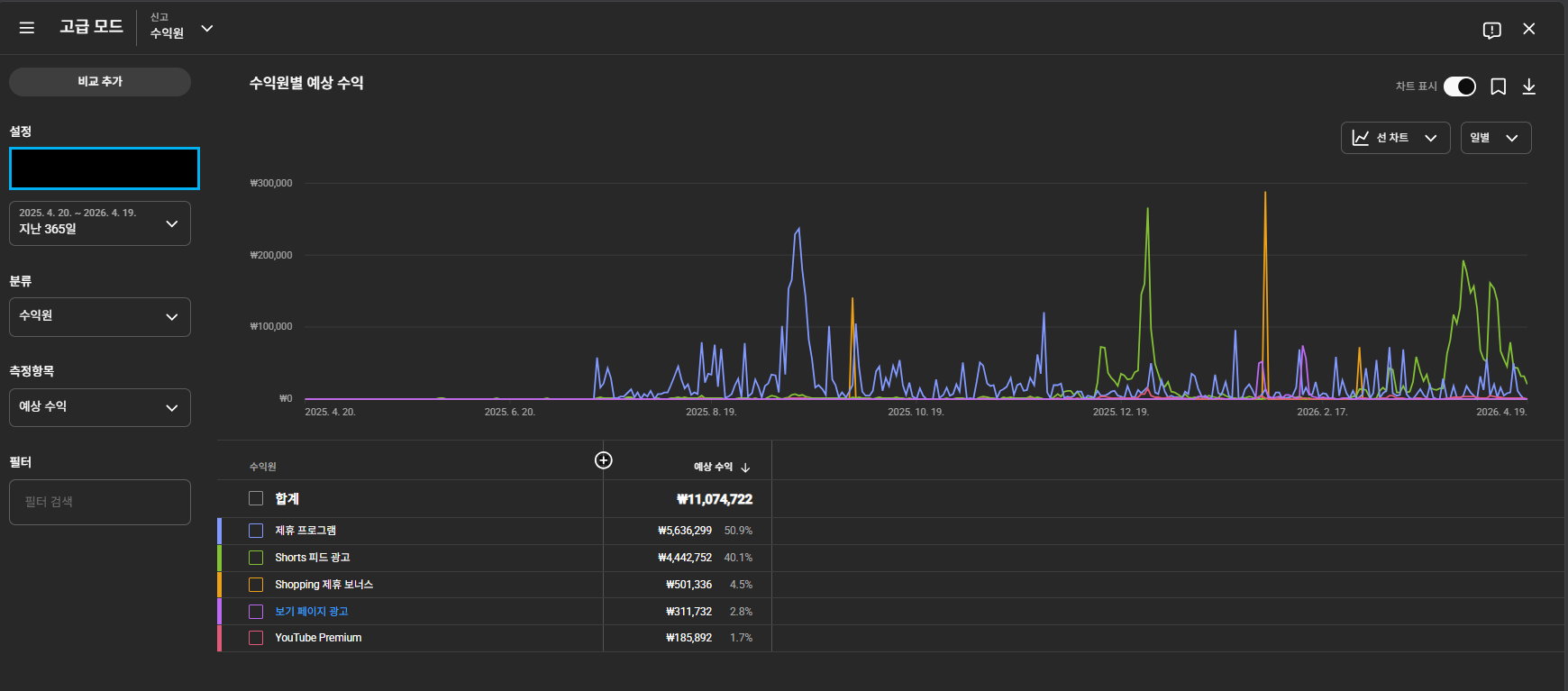Screen dimensions: 1568x691
Task: Click the plus icon to add metric column
Action: click(604, 460)
